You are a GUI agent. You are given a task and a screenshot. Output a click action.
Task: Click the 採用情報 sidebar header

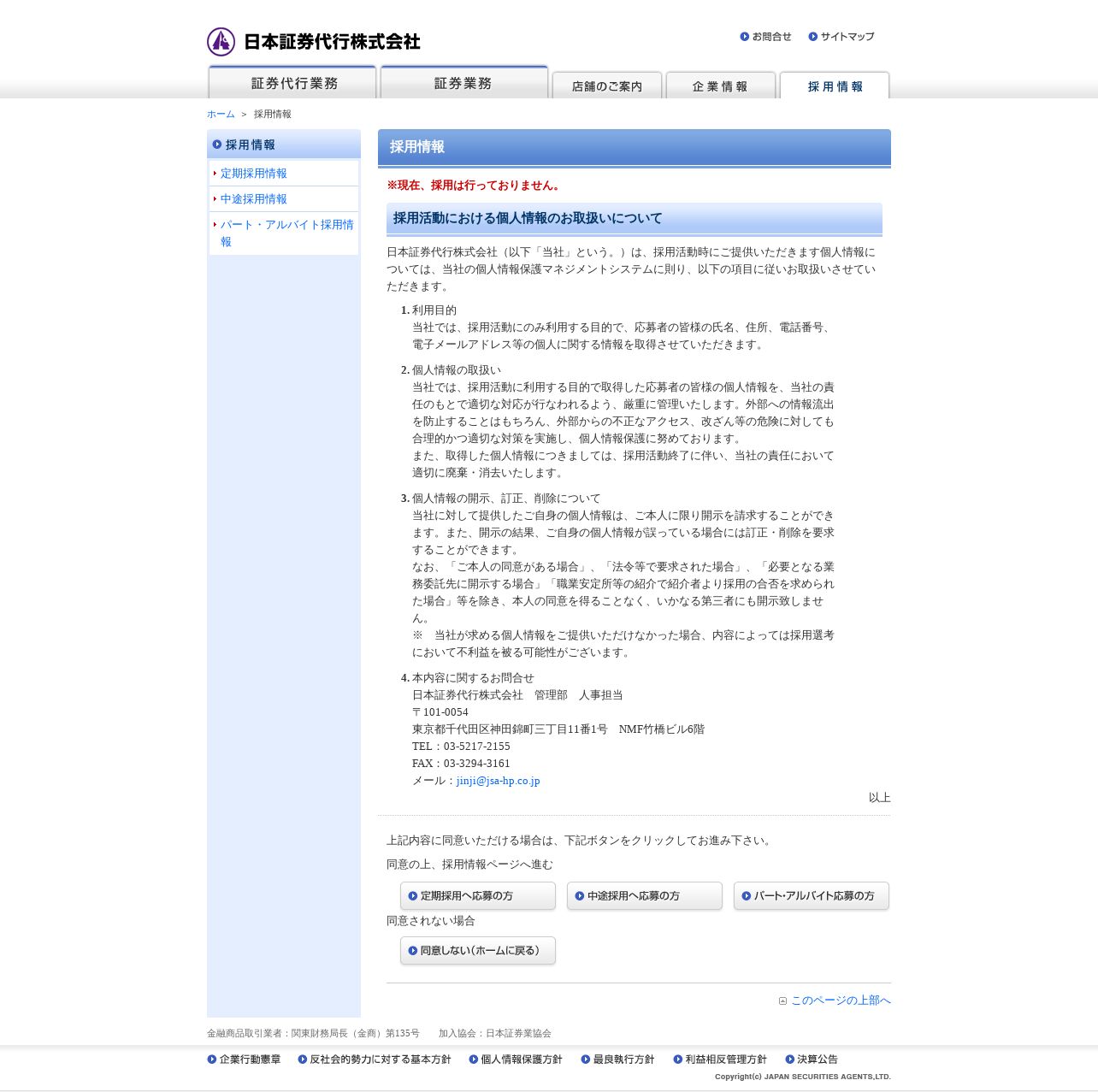click(x=284, y=145)
